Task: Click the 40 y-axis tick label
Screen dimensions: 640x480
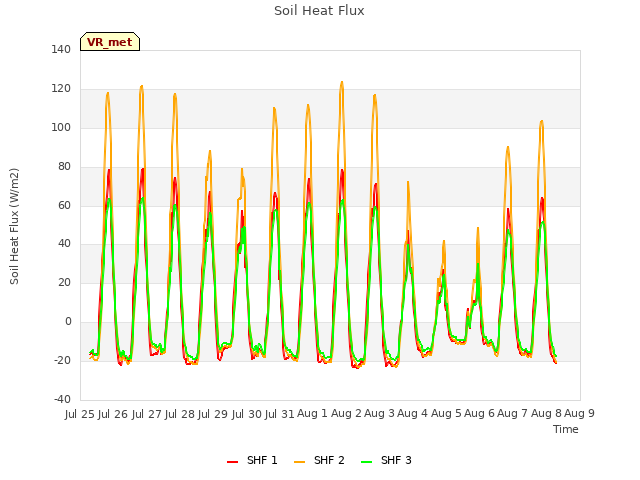Action: coord(64,244)
